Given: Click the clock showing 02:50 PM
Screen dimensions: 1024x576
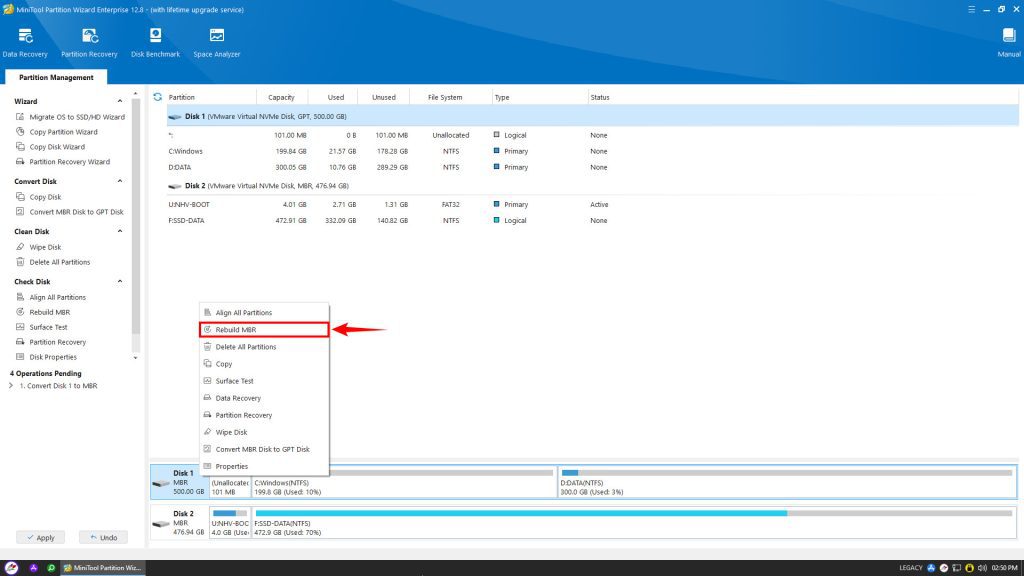Looking at the screenshot, I should click(x=1004, y=568).
